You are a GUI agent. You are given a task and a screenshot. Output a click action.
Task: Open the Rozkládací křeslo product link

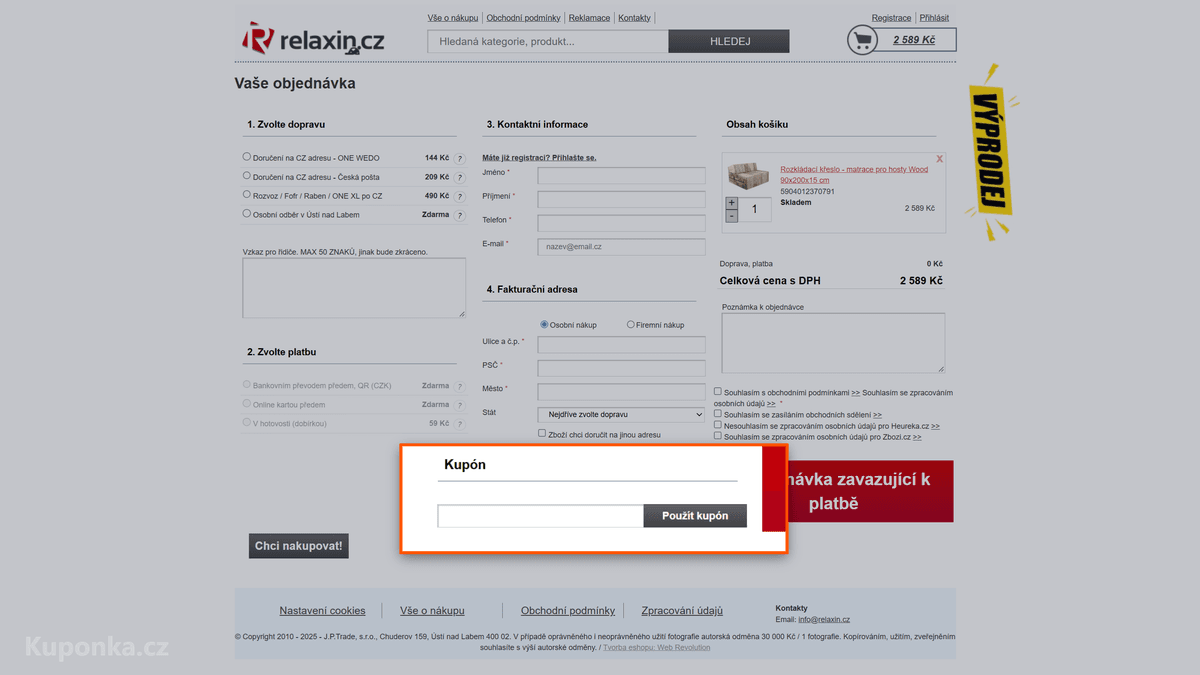(x=854, y=175)
